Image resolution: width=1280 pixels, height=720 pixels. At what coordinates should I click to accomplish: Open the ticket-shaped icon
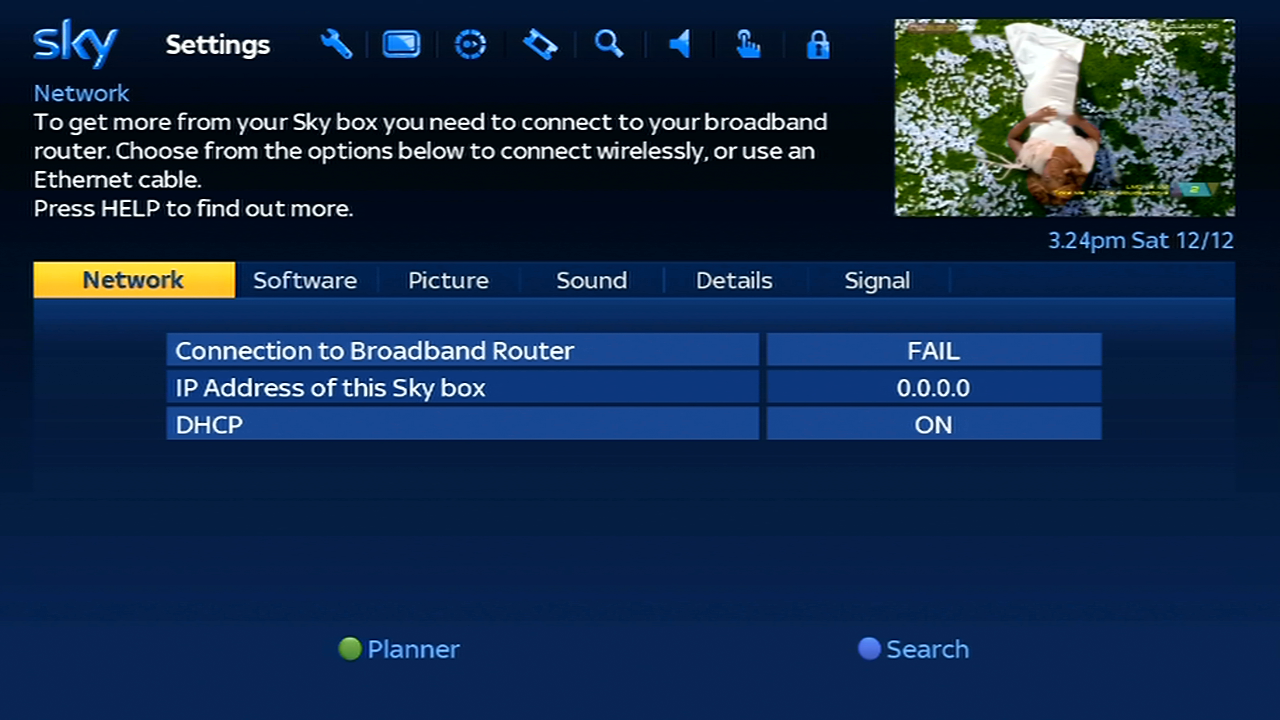click(x=540, y=44)
